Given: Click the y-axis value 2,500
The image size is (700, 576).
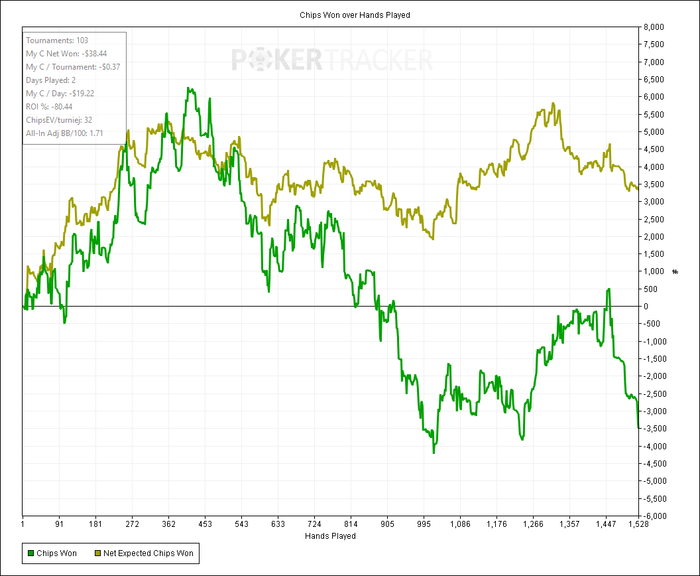Looking at the screenshot, I should point(654,219).
